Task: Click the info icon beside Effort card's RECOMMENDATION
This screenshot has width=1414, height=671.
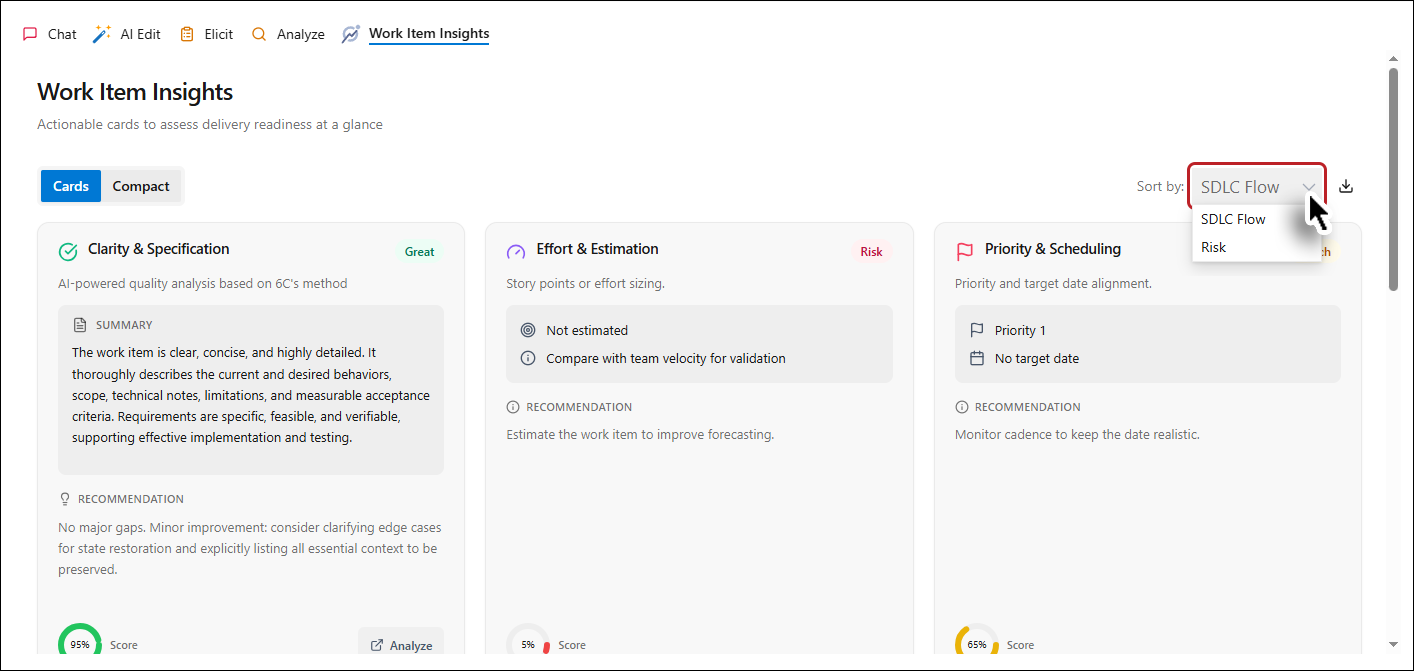Action: [x=513, y=407]
